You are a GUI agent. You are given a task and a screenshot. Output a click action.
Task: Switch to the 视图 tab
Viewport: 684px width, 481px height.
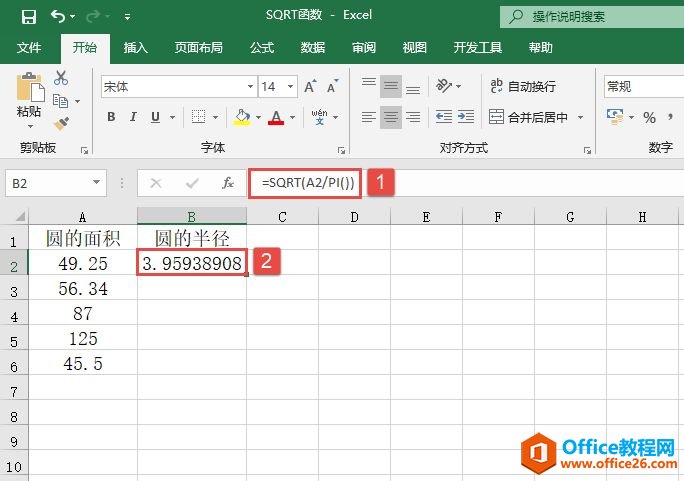tap(414, 48)
